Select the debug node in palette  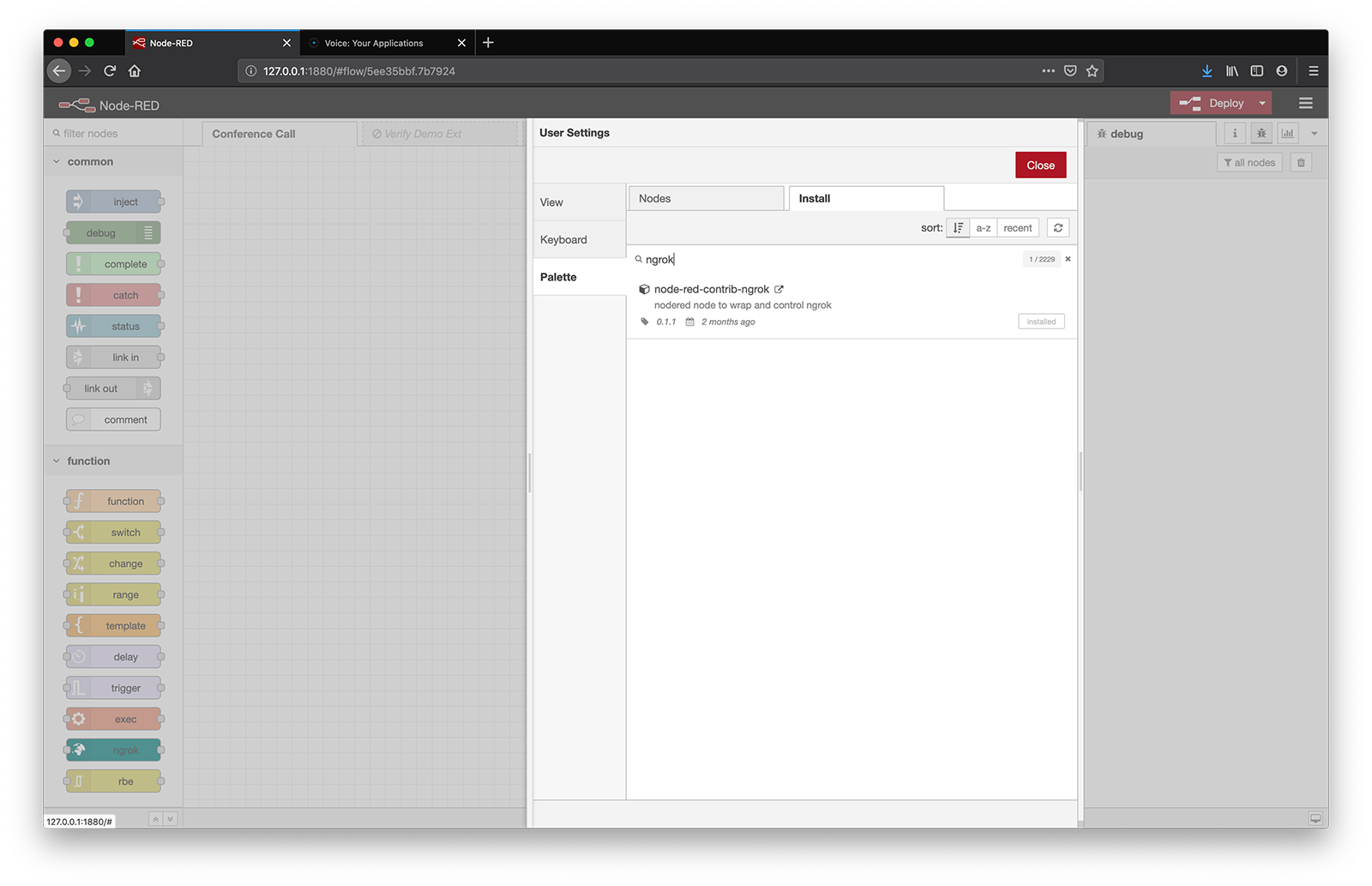[x=113, y=232]
